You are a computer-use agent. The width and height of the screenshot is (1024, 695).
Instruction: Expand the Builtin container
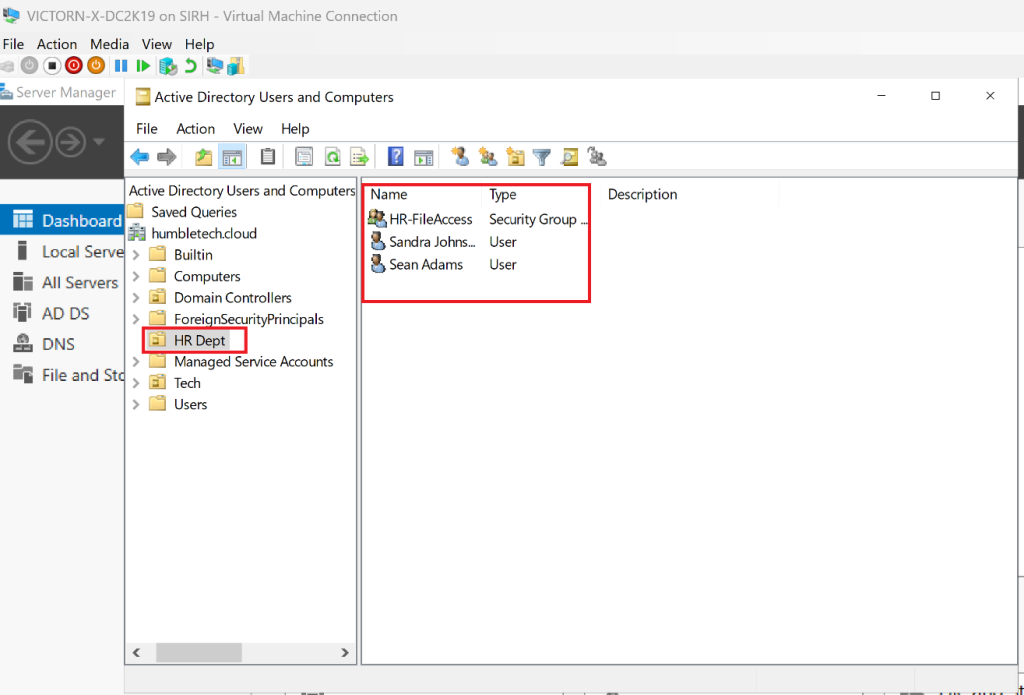[136, 255]
